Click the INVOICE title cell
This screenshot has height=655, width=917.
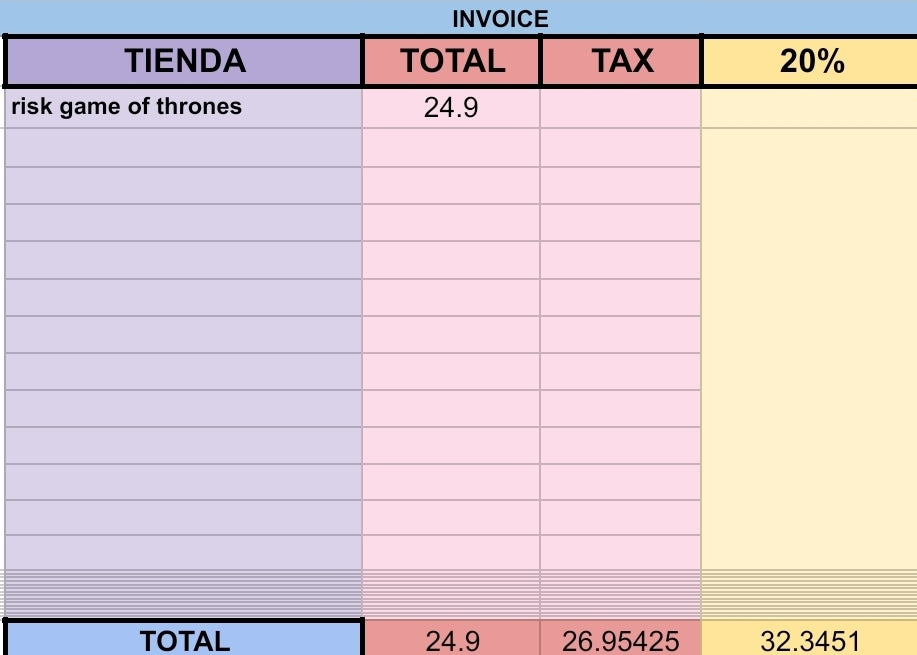(500, 19)
